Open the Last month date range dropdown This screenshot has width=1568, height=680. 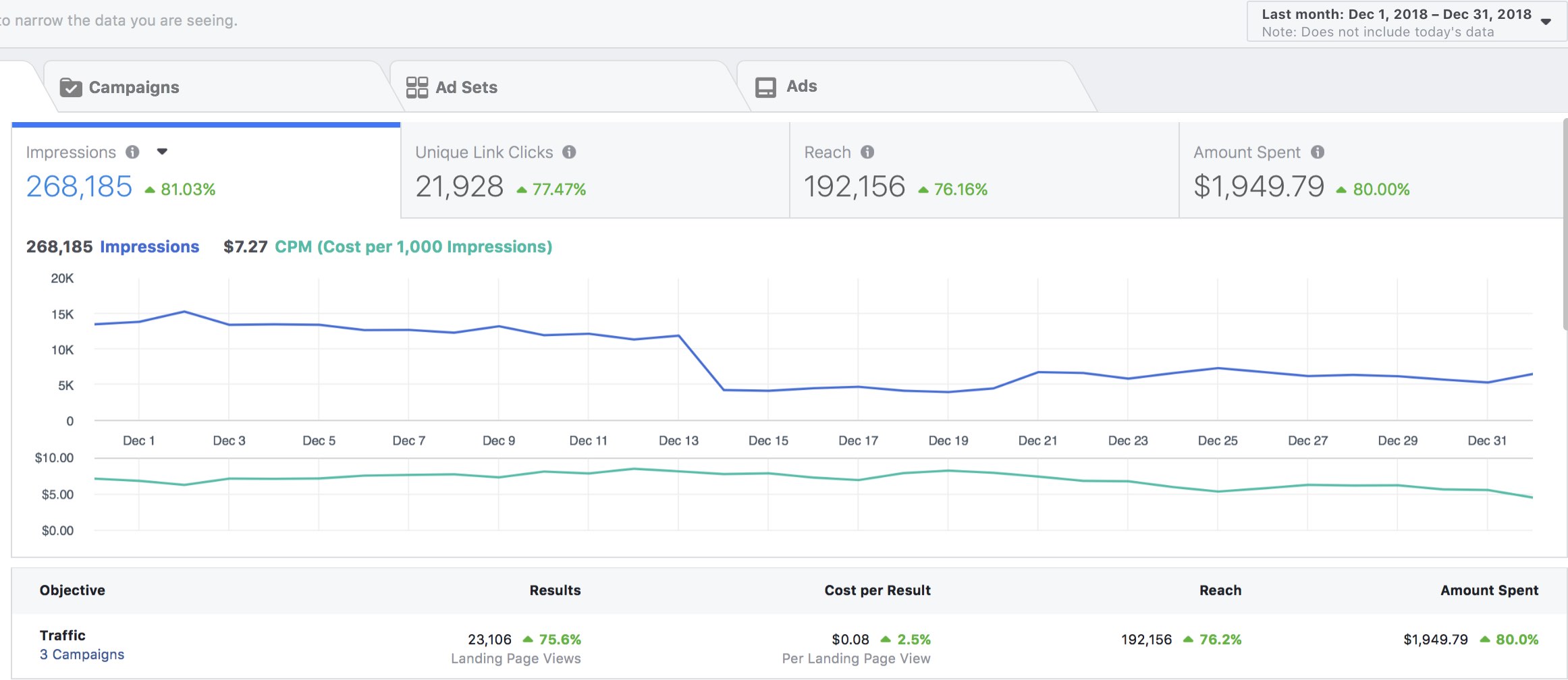pos(1407,22)
